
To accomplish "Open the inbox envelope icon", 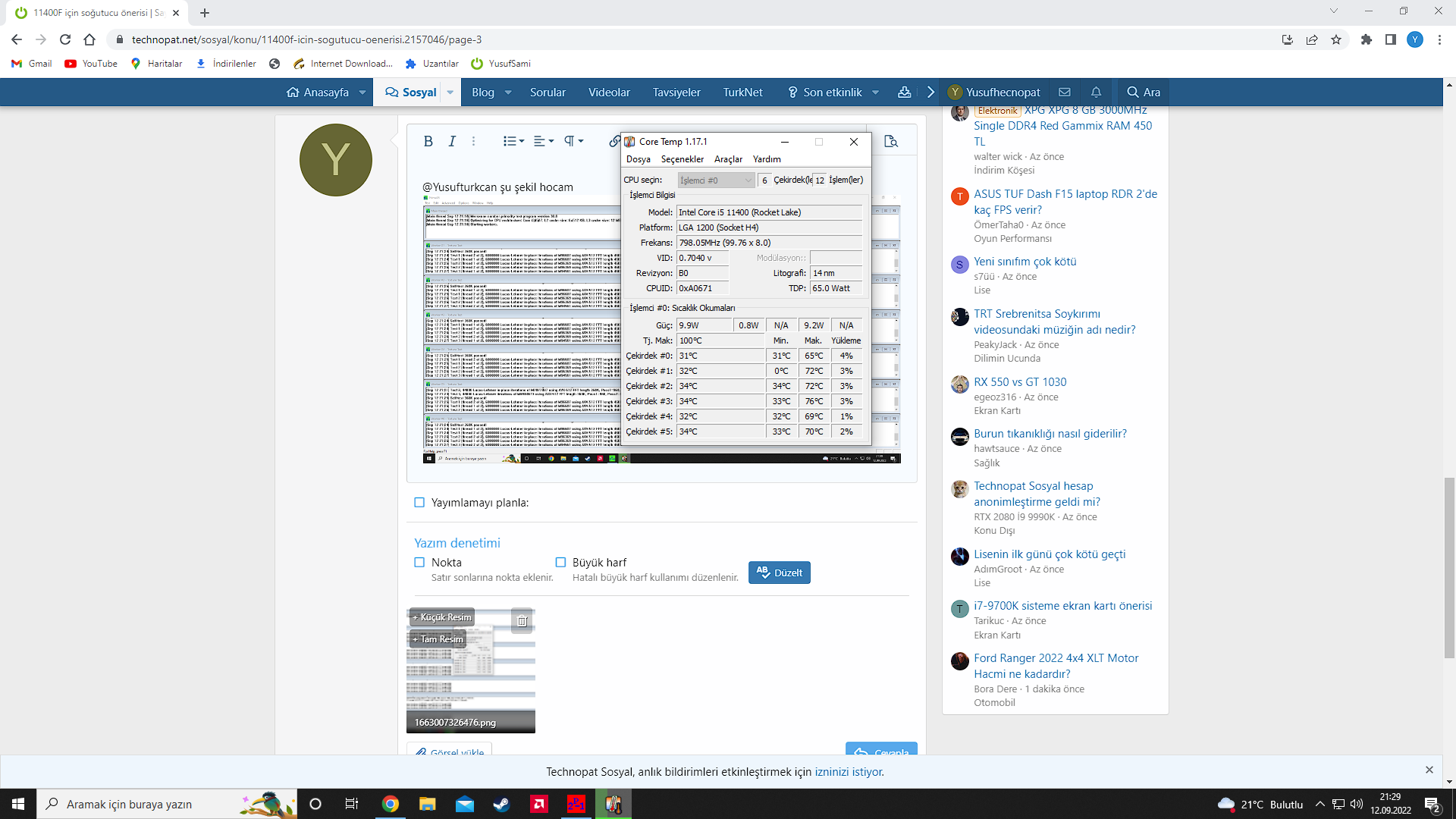I will click(1065, 92).
